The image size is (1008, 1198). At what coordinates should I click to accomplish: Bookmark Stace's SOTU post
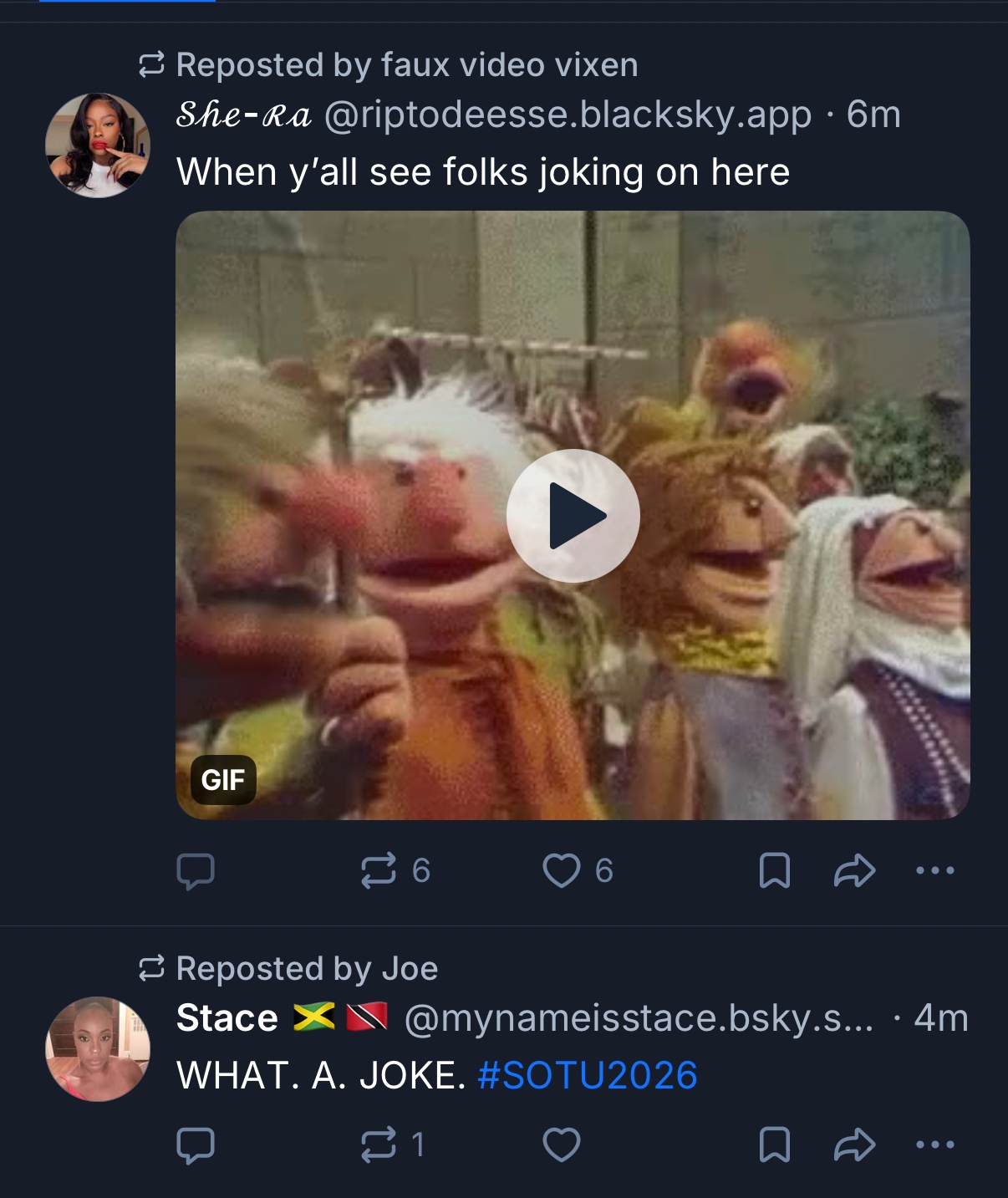coord(774,1144)
